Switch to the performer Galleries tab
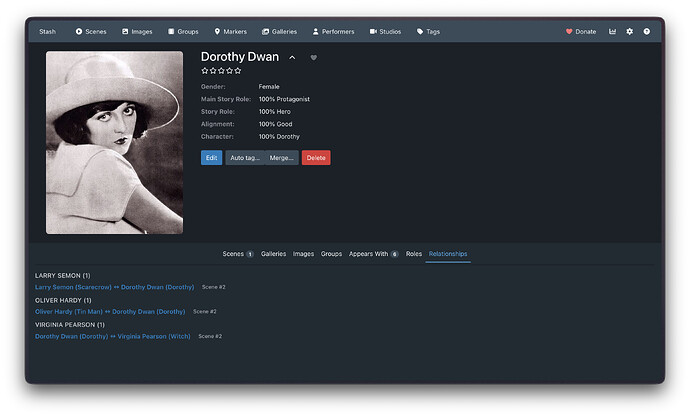This screenshot has width=690, height=416. [x=273, y=254]
